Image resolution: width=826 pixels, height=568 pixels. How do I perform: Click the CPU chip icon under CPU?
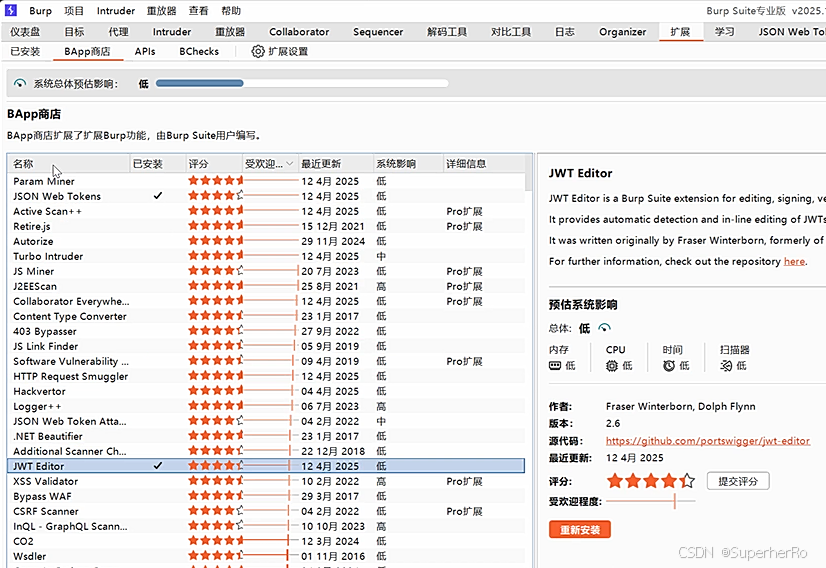pos(612,365)
